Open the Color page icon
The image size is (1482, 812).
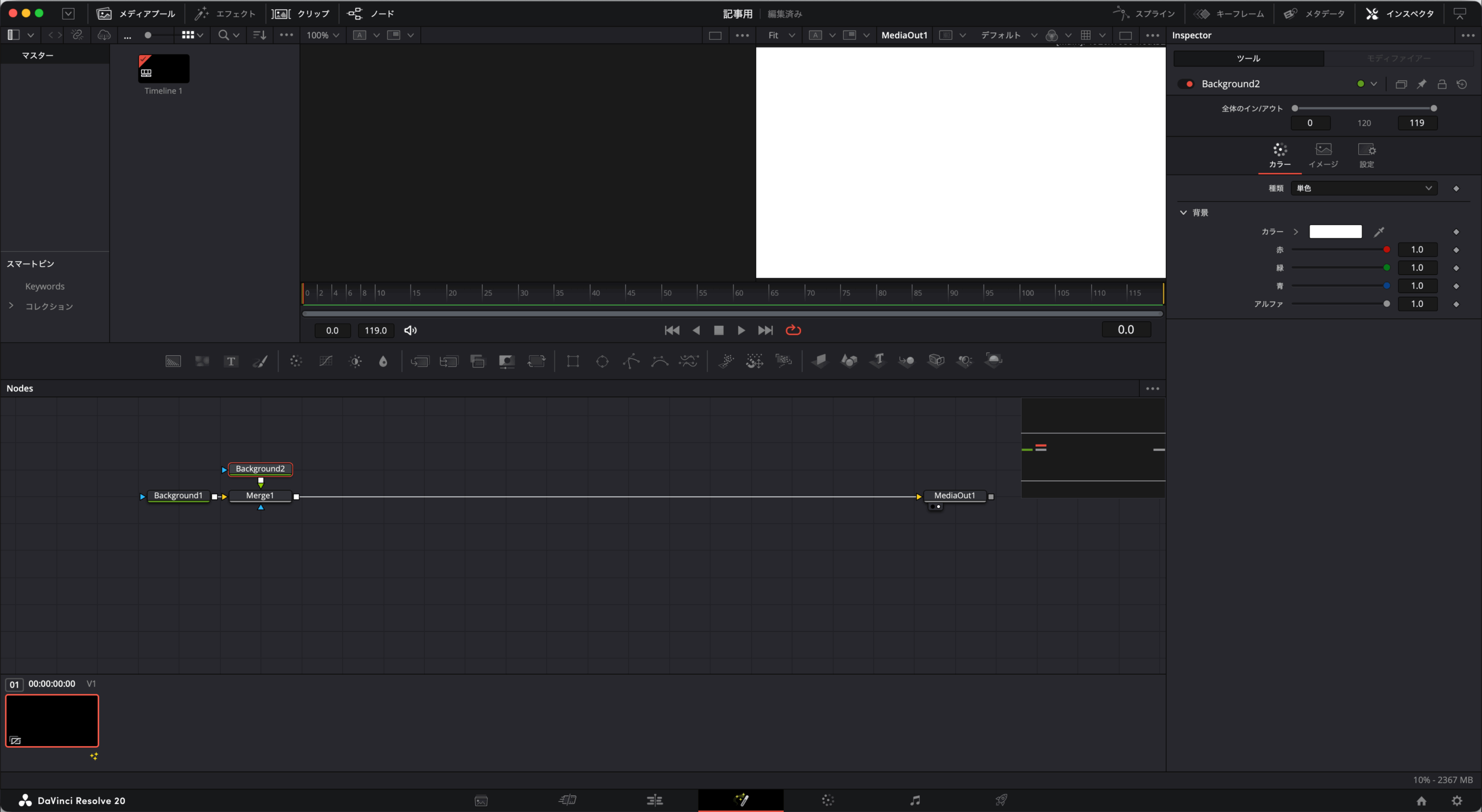[828, 800]
